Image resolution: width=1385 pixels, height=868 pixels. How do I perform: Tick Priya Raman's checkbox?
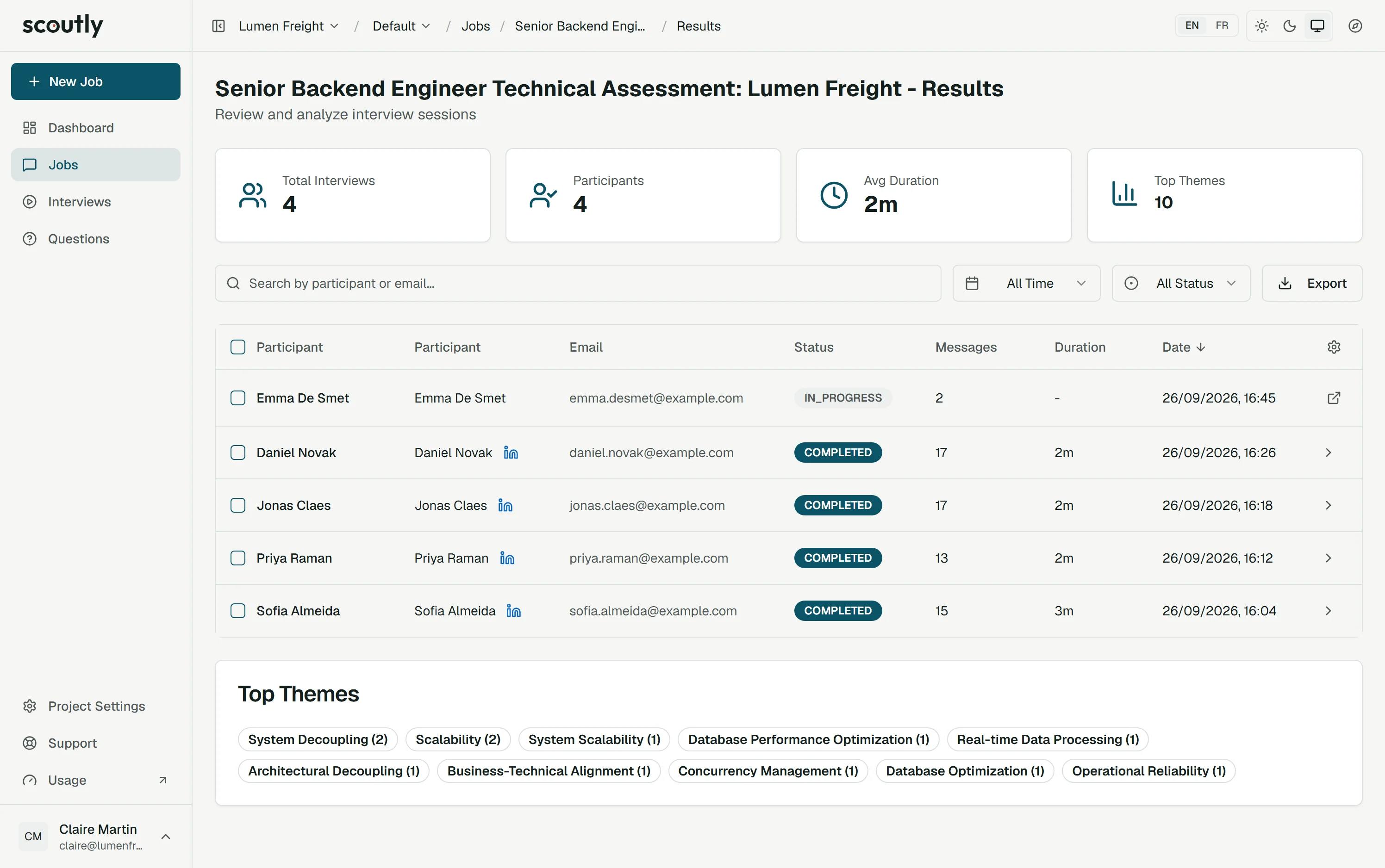pos(238,558)
